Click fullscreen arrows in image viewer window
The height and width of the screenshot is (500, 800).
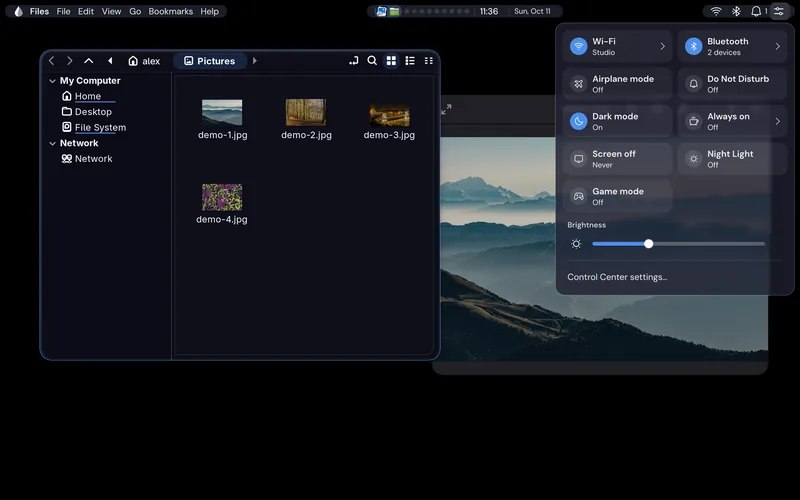446,109
